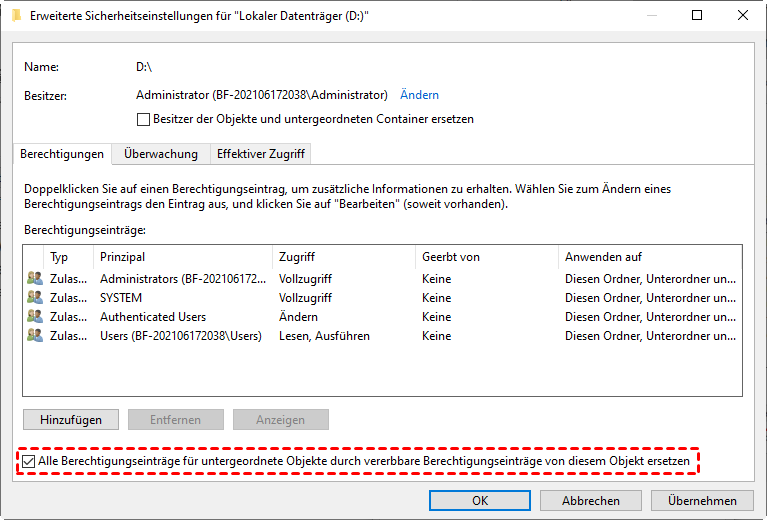Click the folder icon in the title bar
The width and height of the screenshot is (767, 520).
(17, 16)
